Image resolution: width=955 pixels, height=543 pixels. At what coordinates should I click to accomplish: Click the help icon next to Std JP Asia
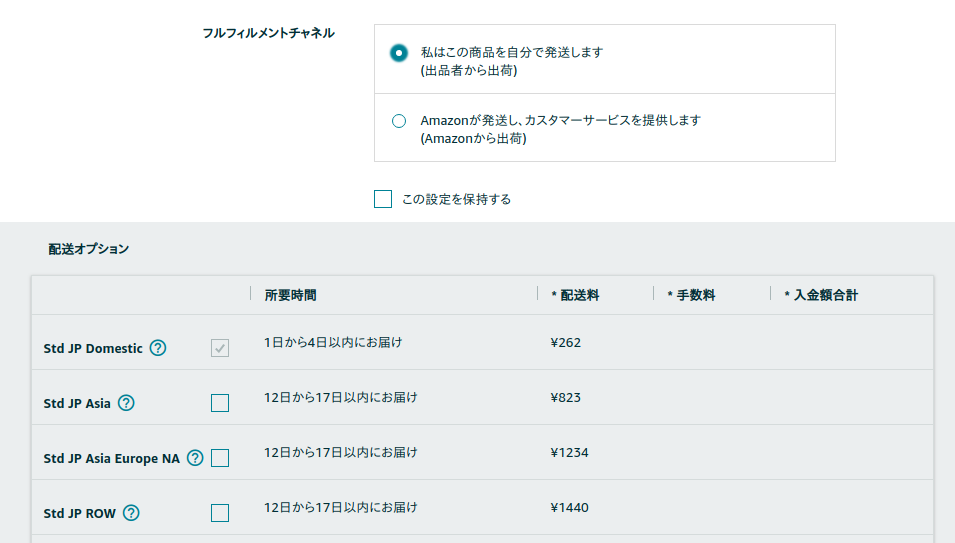click(x=126, y=403)
